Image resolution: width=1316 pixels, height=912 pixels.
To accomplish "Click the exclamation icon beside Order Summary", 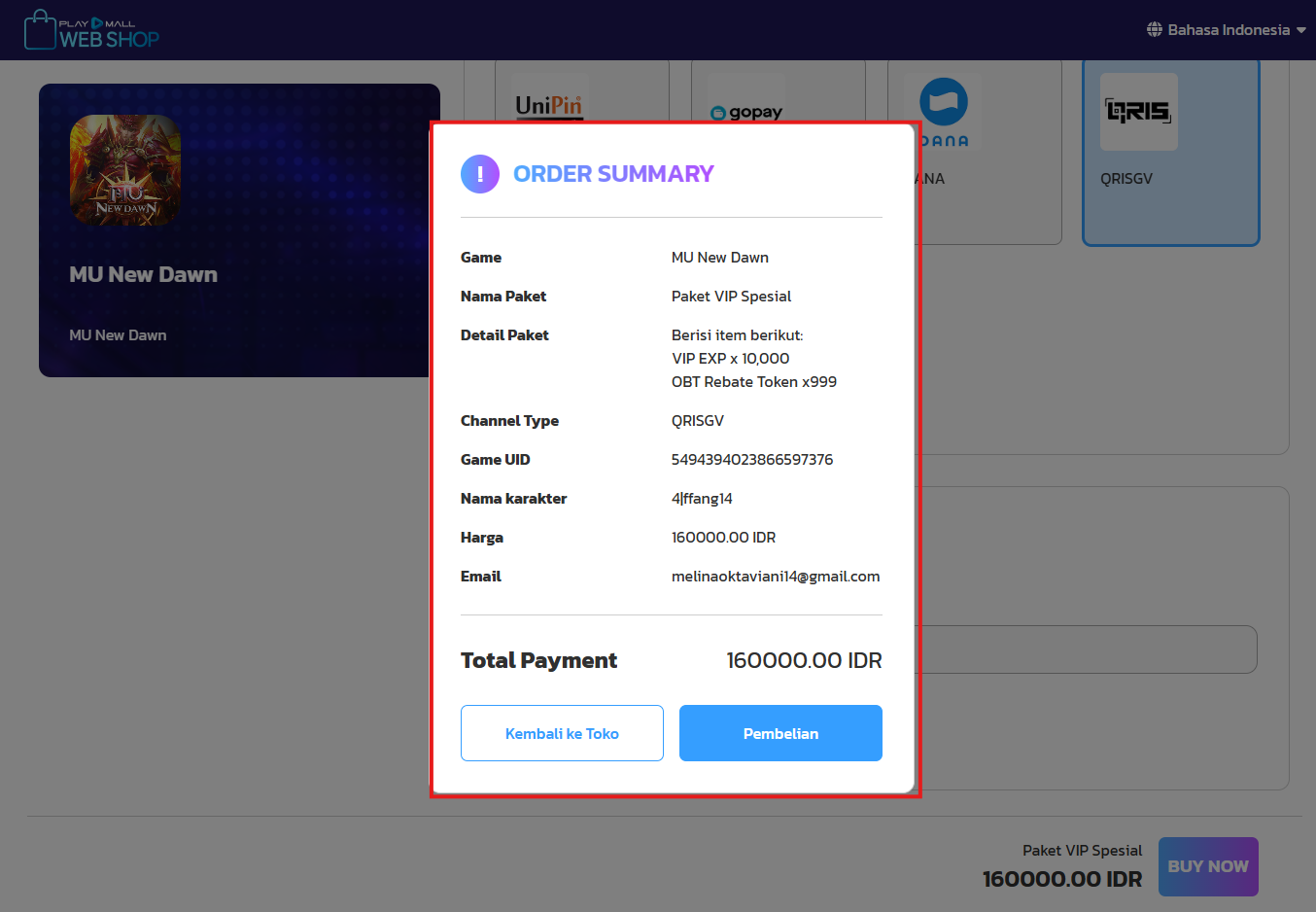I will (x=480, y=174).
